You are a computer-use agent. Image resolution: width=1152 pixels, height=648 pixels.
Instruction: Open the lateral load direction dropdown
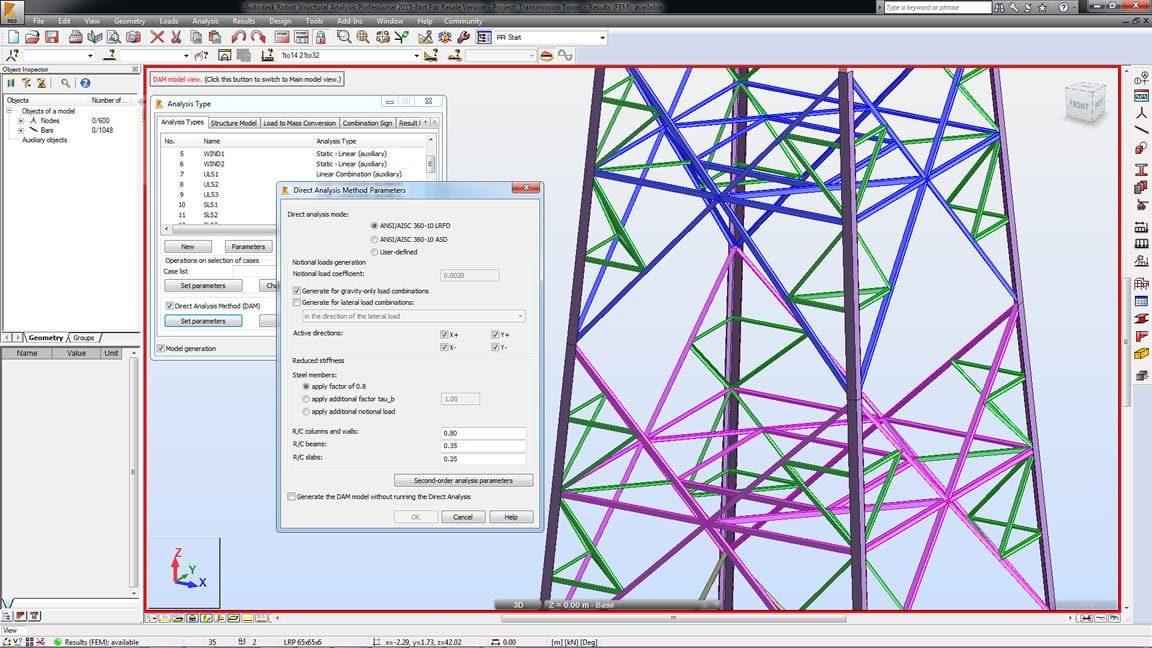[521, 315]
